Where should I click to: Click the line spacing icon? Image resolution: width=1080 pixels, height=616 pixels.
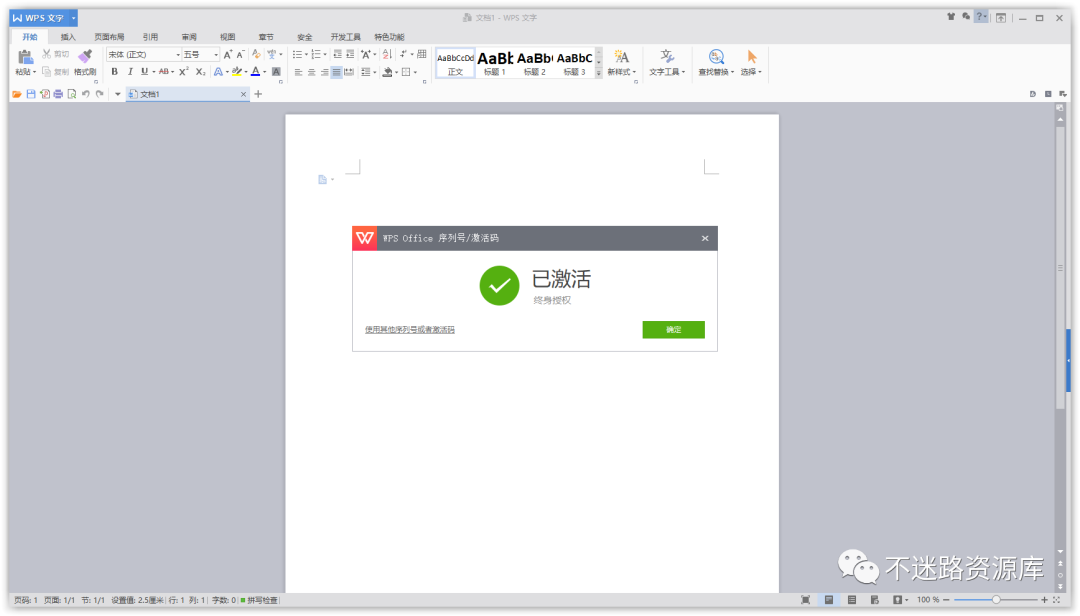[x=365, y=72]
